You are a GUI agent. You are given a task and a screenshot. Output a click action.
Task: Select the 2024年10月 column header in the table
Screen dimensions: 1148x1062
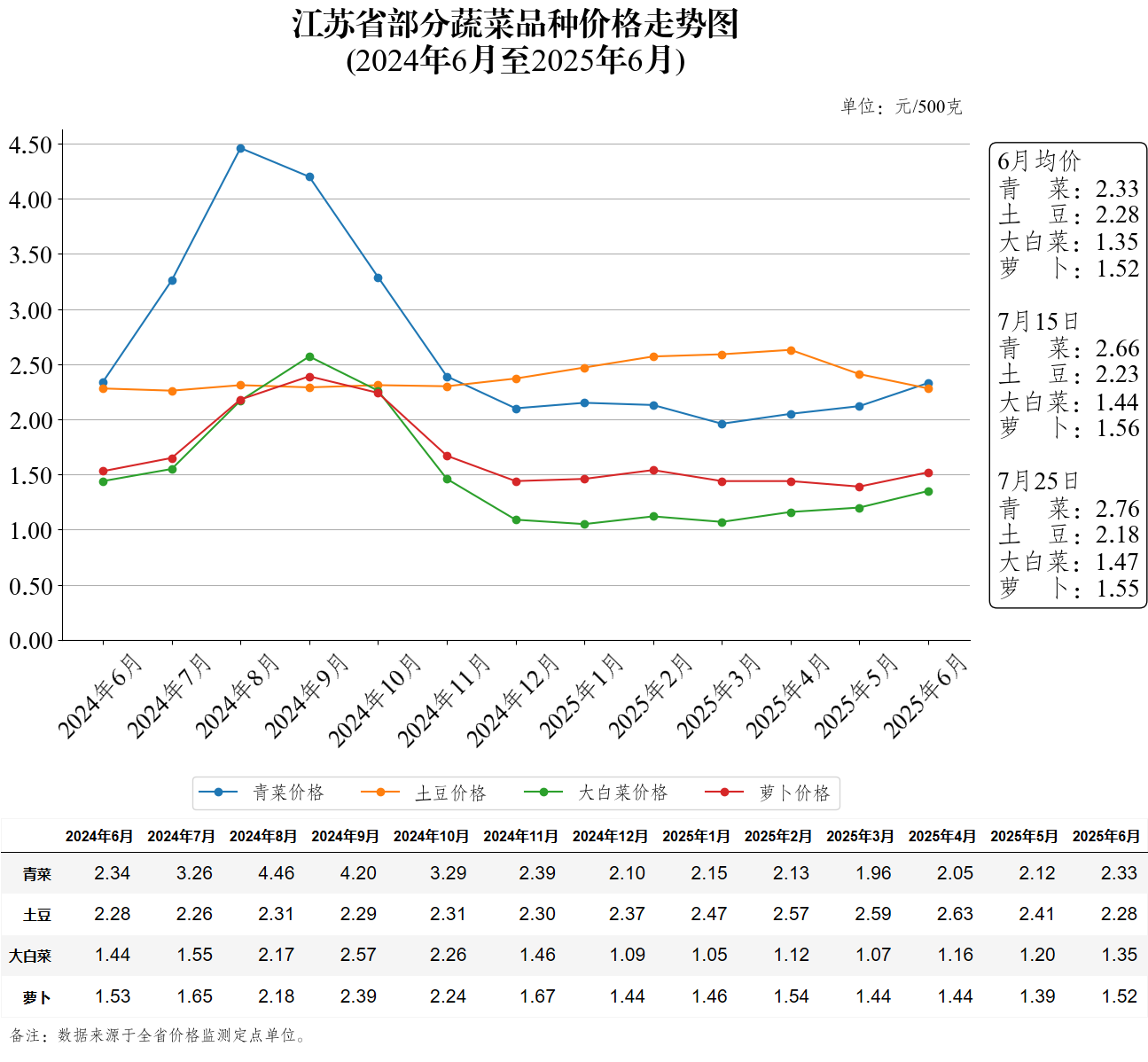tap(431, 836)
